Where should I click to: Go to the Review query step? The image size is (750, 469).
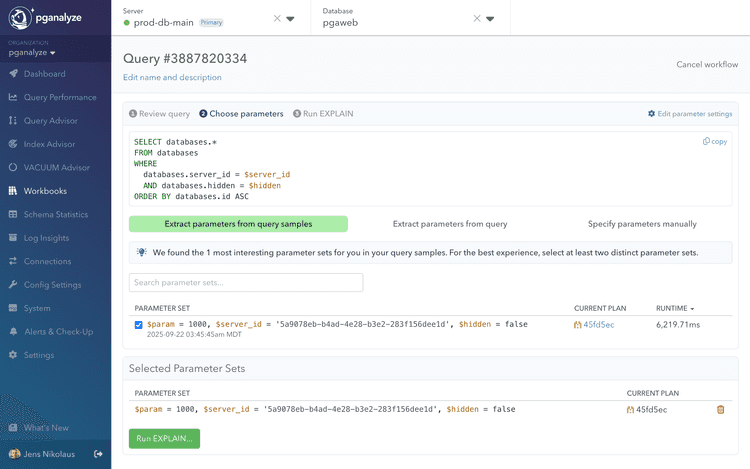pos(159,114)
